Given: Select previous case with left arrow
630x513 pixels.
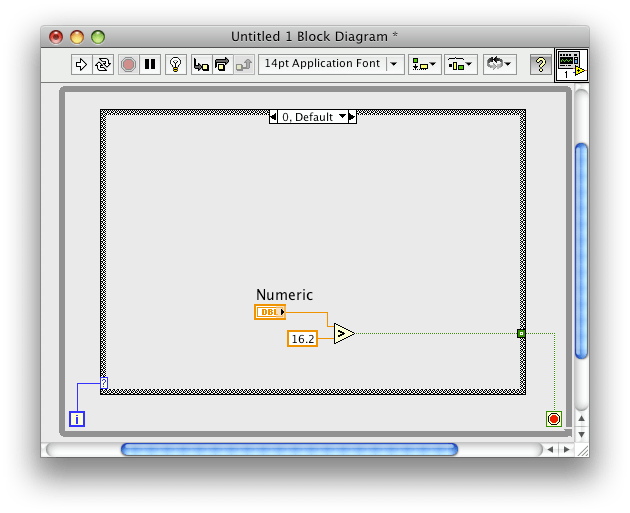Looking at the screenshot, I should tap(273, 117).
